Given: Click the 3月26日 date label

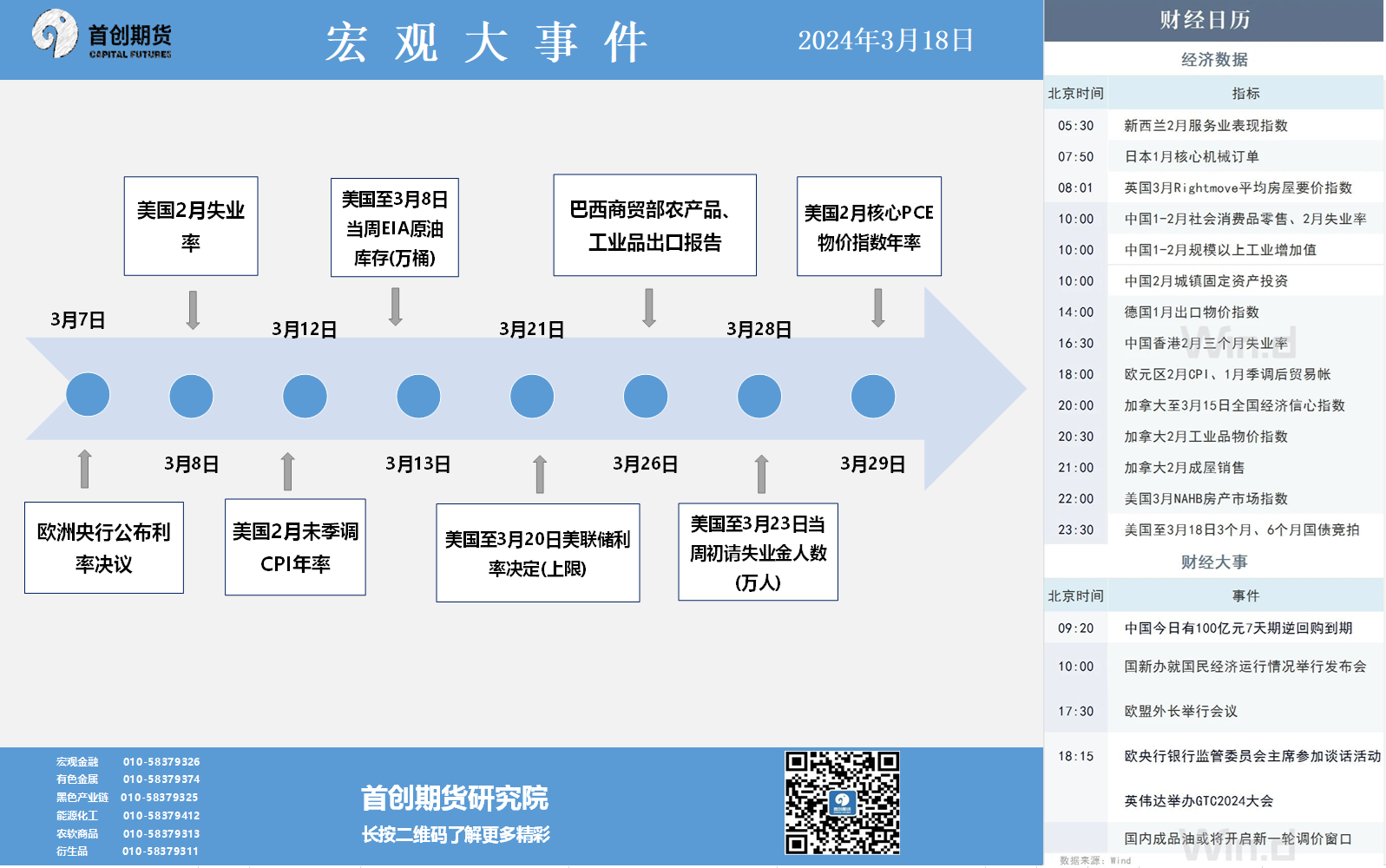Looking at the screenshot, I should (x=646, y=464).
